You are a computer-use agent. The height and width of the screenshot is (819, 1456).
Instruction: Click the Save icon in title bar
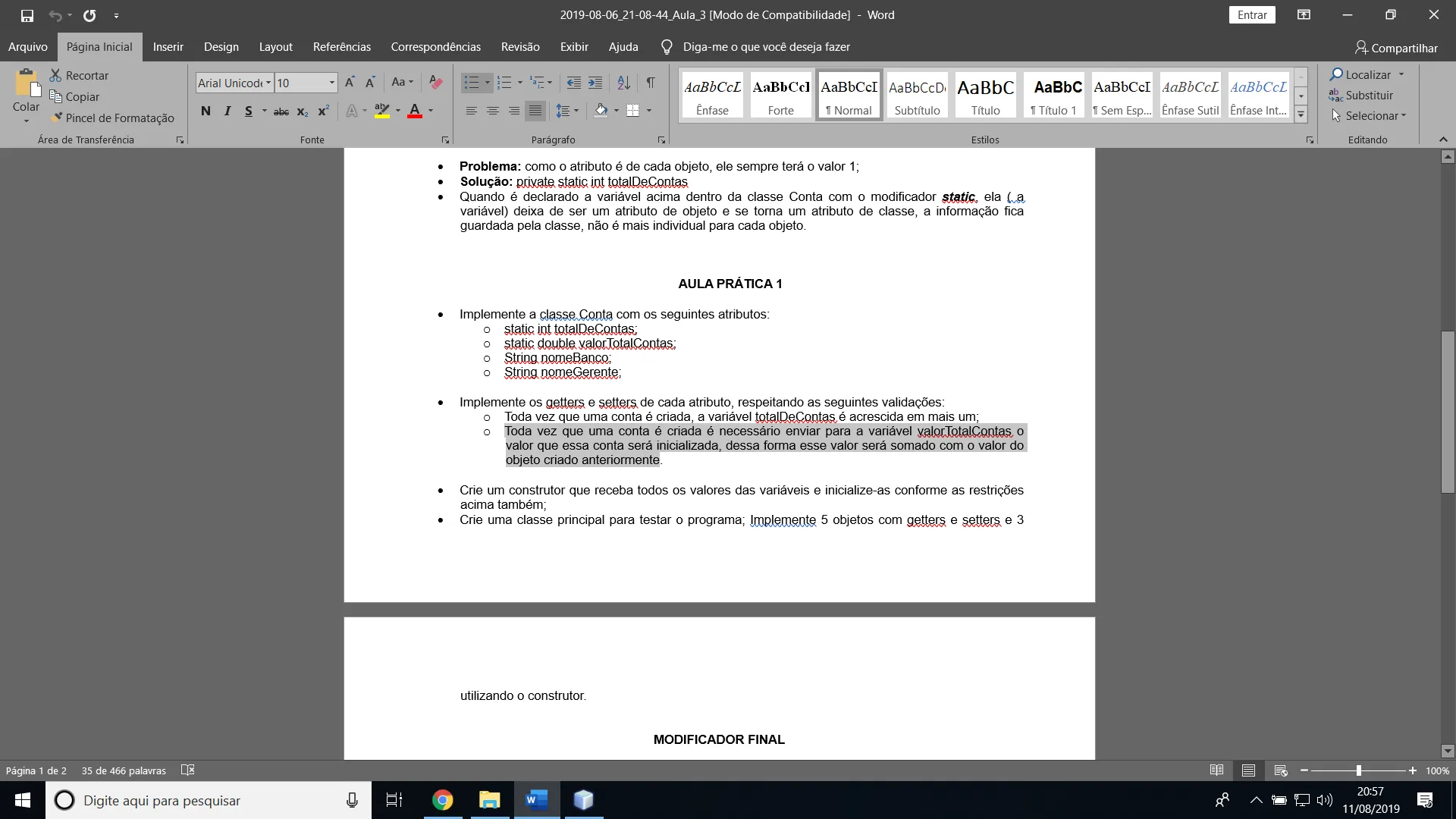point(27,15)
